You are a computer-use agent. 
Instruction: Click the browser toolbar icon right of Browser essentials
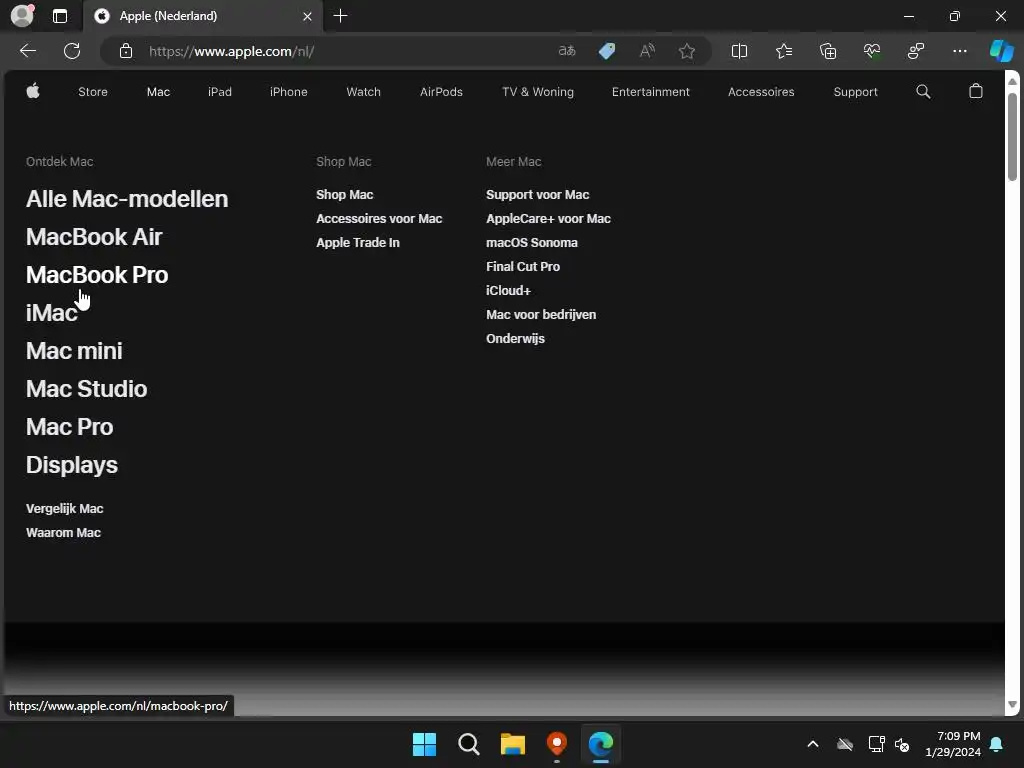point(916,51)
